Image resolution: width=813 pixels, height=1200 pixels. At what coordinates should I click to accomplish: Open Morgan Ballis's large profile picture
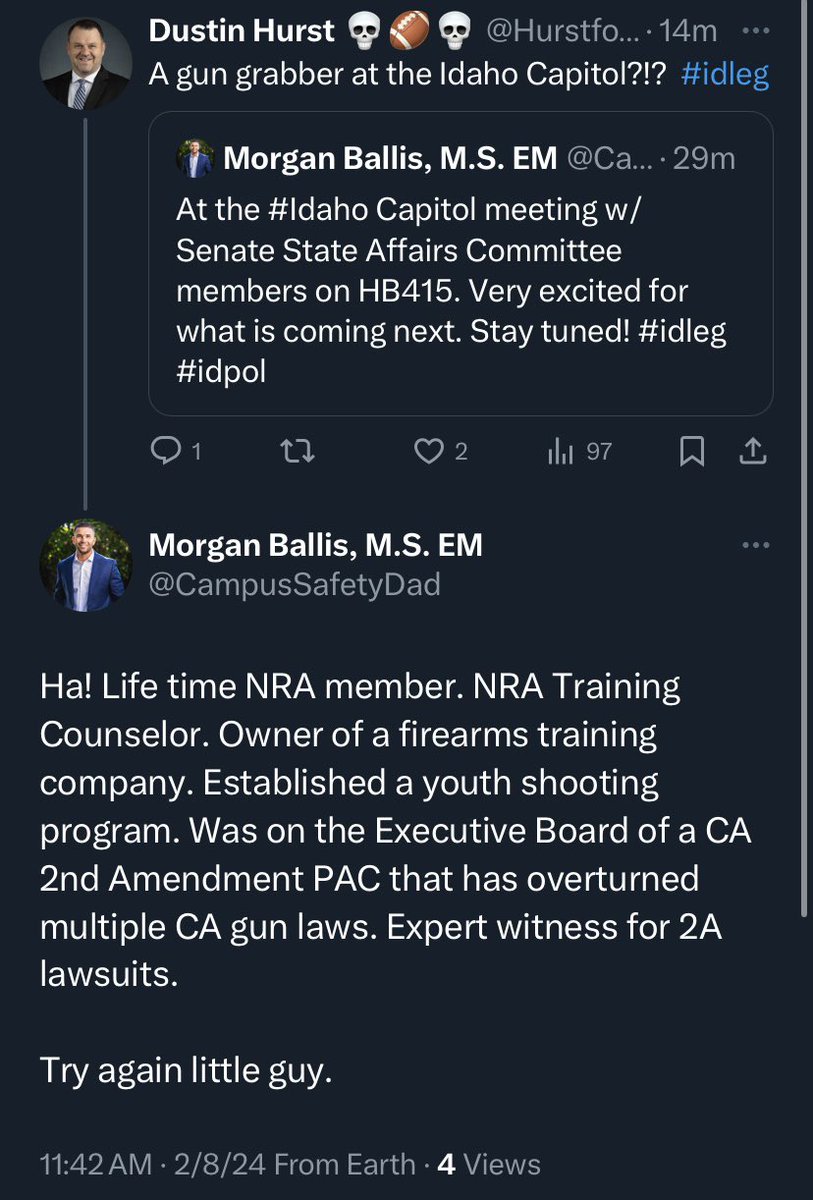84,567
